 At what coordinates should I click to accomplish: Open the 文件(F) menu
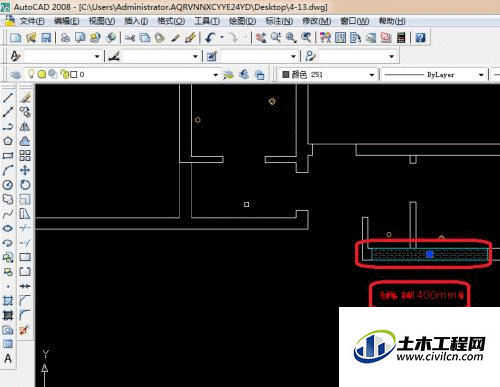[x=32, y=21]
